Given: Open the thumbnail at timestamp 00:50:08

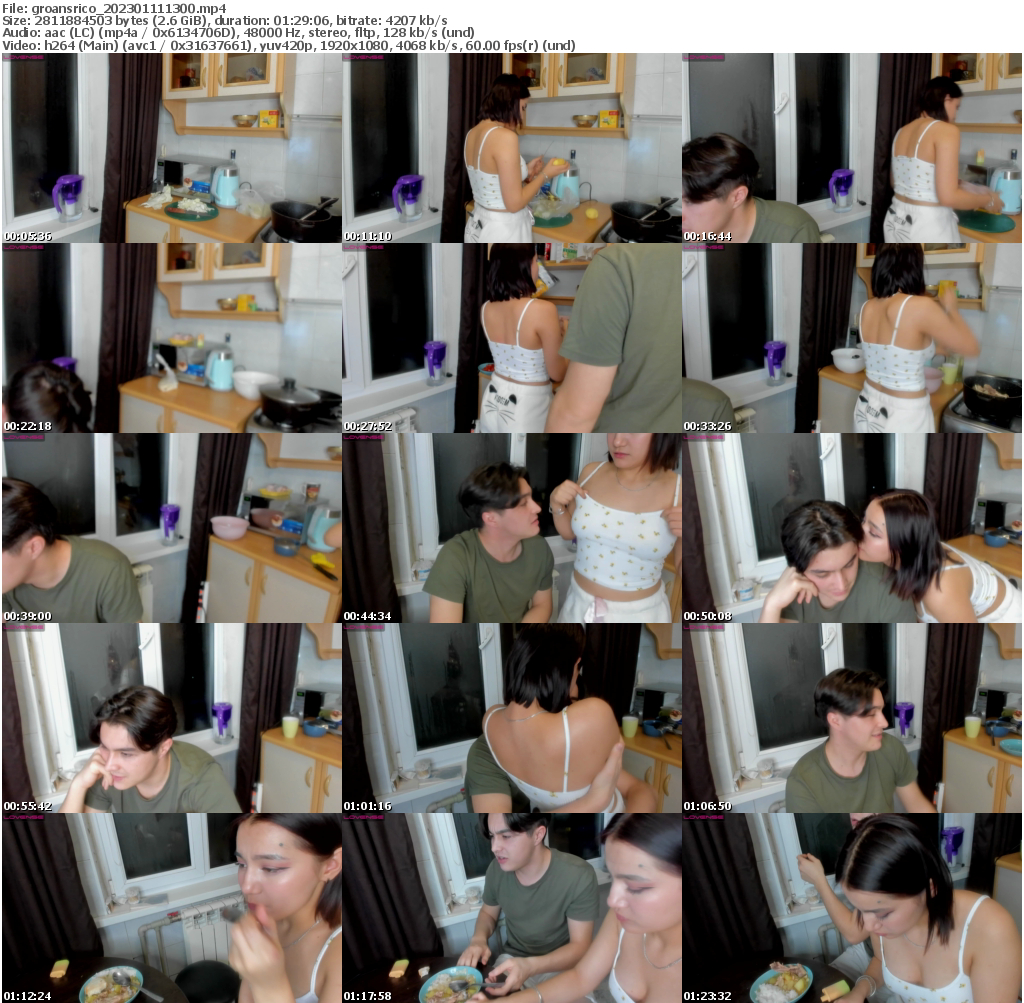Looking at the screenshot, I should coord(851,528).
